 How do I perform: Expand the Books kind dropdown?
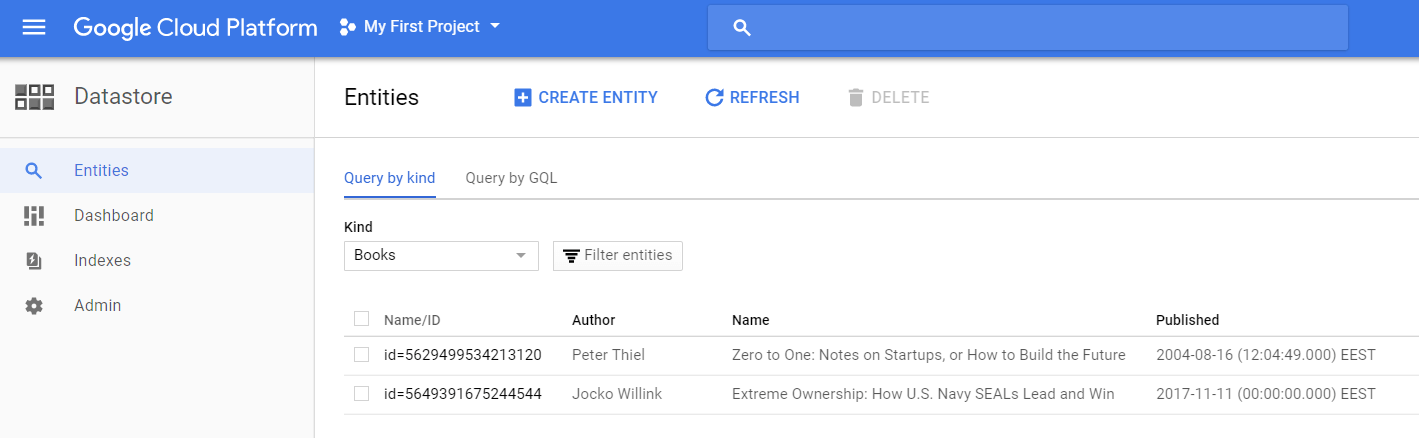pyautogui.click(x=441, y=256)
